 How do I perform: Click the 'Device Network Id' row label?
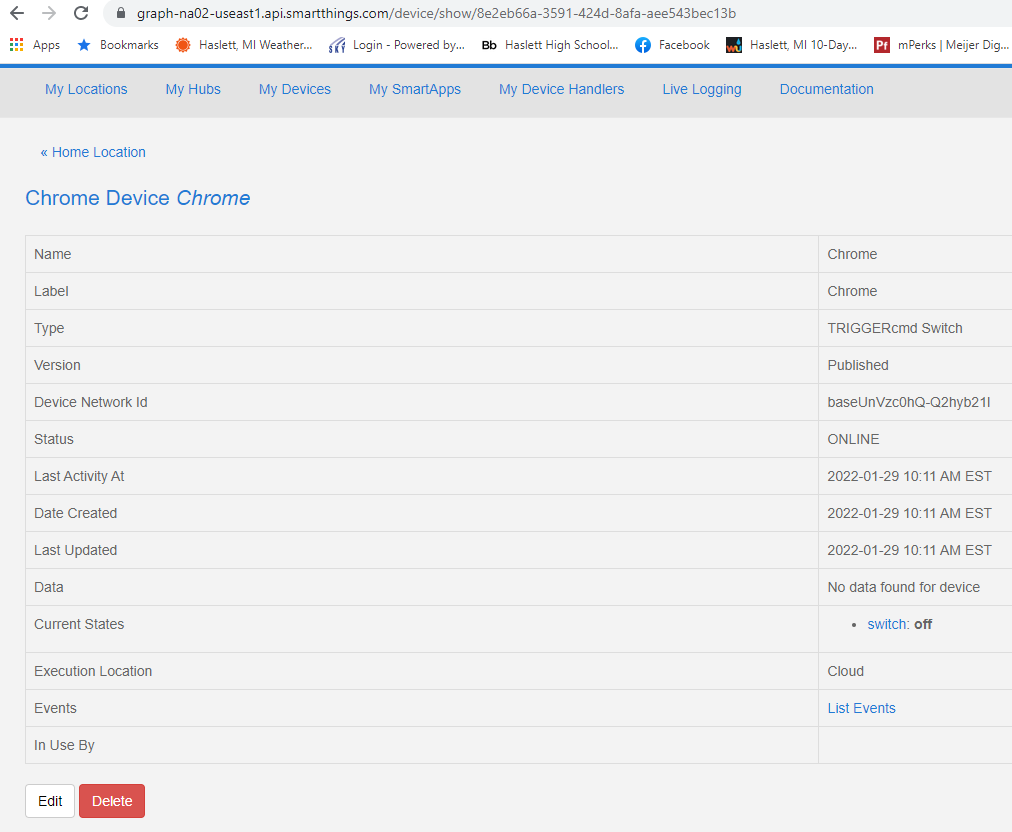click(x=90, y=402)
